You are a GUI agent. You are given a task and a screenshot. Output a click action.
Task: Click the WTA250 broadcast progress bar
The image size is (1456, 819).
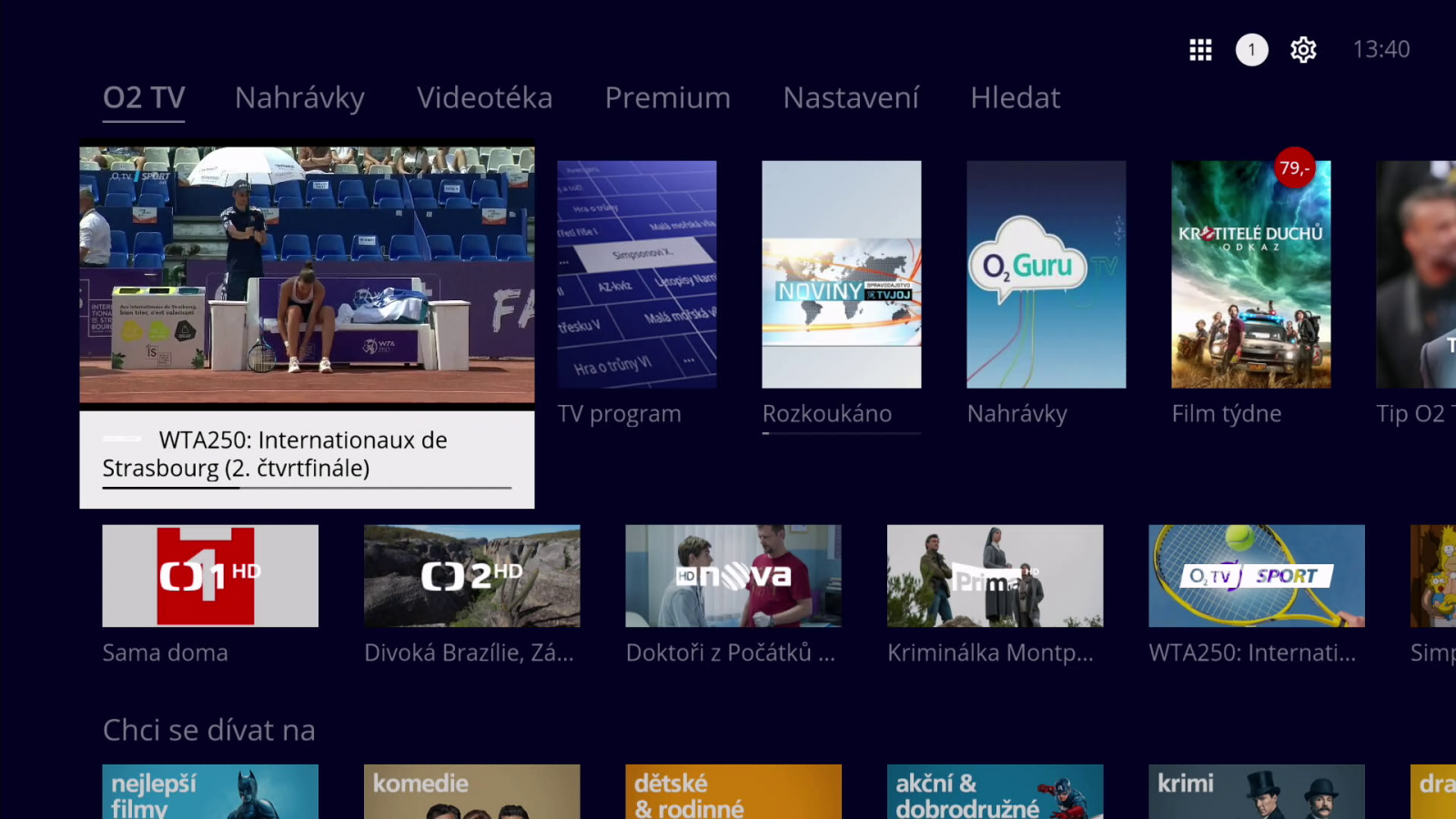[x=307, y=488]
